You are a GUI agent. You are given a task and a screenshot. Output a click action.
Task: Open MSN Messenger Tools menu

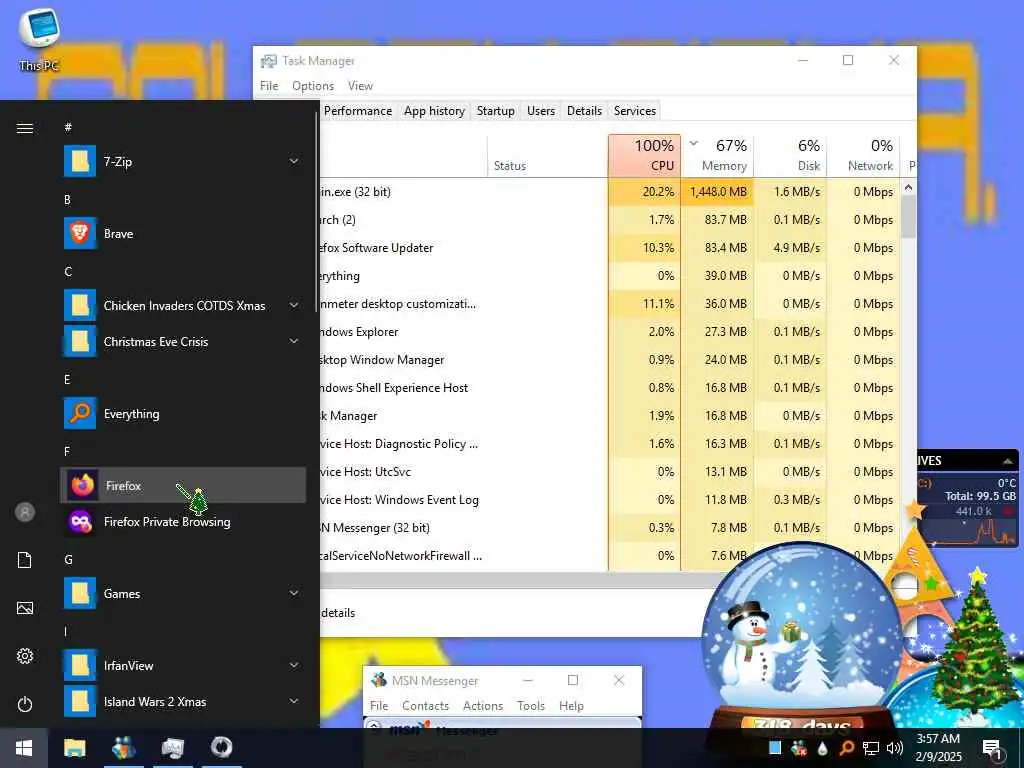point(531,706)
